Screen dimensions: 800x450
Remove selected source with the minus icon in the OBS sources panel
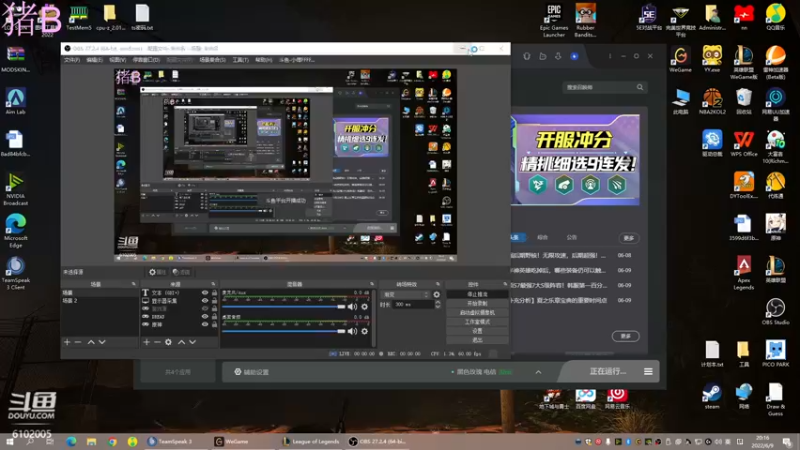click(157, 342)
